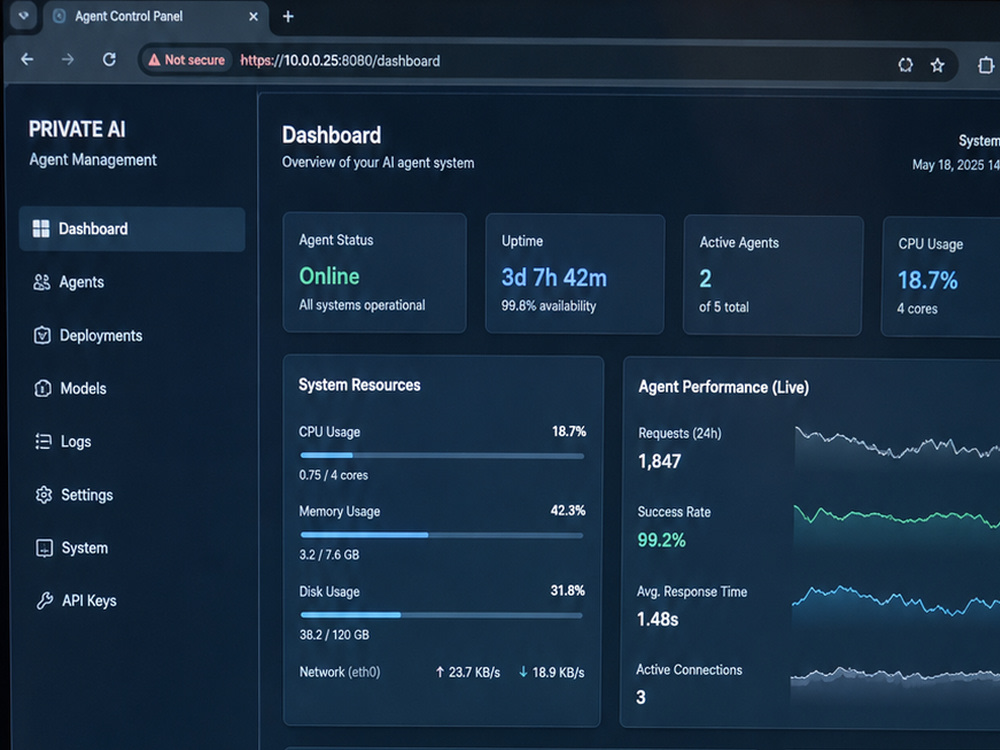The height and width of the screenshot is (750, 1000).
Task: Click the May 18, 2025 timestamp
Action: tap(956, 165)
